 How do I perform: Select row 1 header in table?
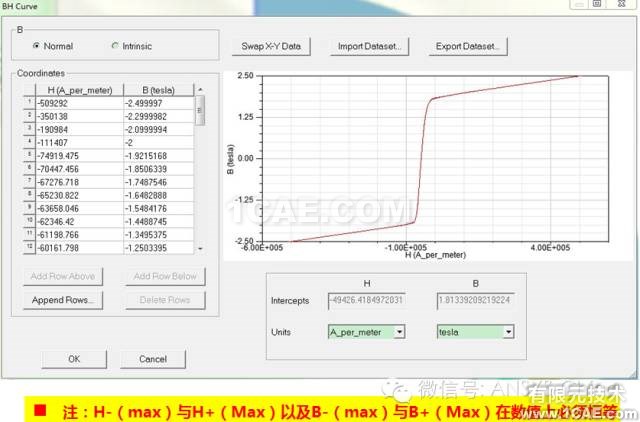pos(29,103)
